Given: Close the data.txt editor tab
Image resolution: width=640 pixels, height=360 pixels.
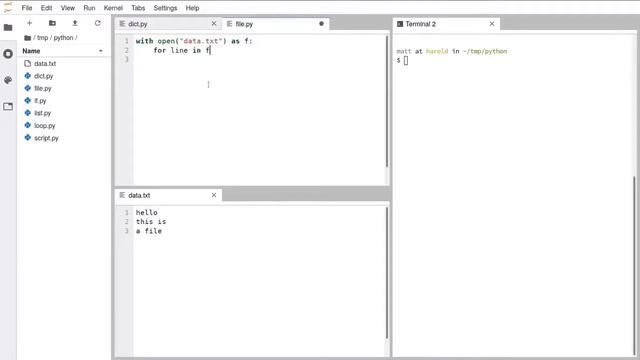Looking at the screenshot, I should tap(214, 195).
